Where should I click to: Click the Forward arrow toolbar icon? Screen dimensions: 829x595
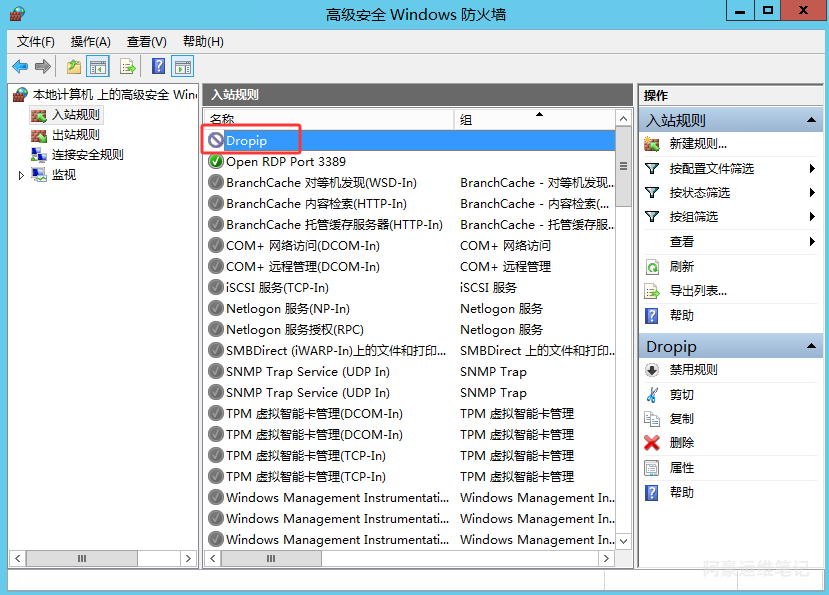[43, 67]
